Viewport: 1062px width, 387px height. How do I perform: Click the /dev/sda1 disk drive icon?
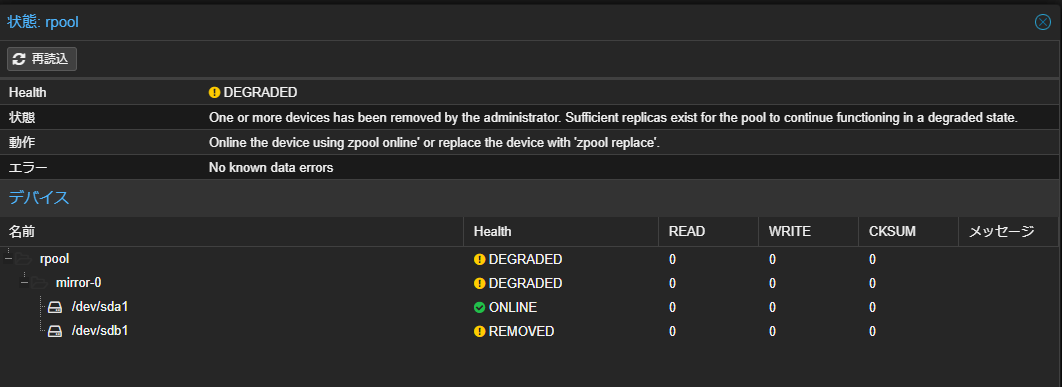pyautogui.click(x=55, y=308)
